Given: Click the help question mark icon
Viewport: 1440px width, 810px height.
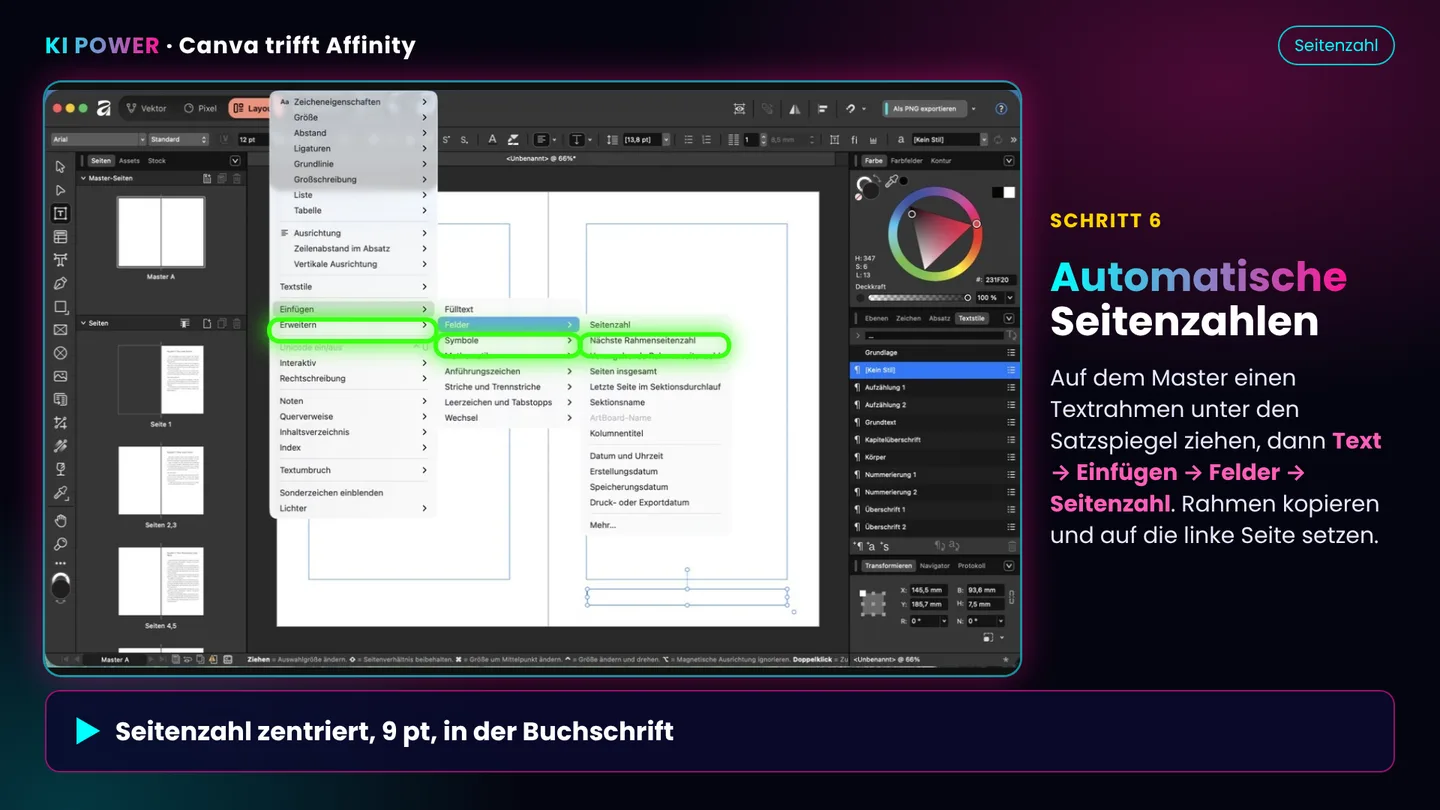Looking at the screenshot, I should pos(1001,108).
